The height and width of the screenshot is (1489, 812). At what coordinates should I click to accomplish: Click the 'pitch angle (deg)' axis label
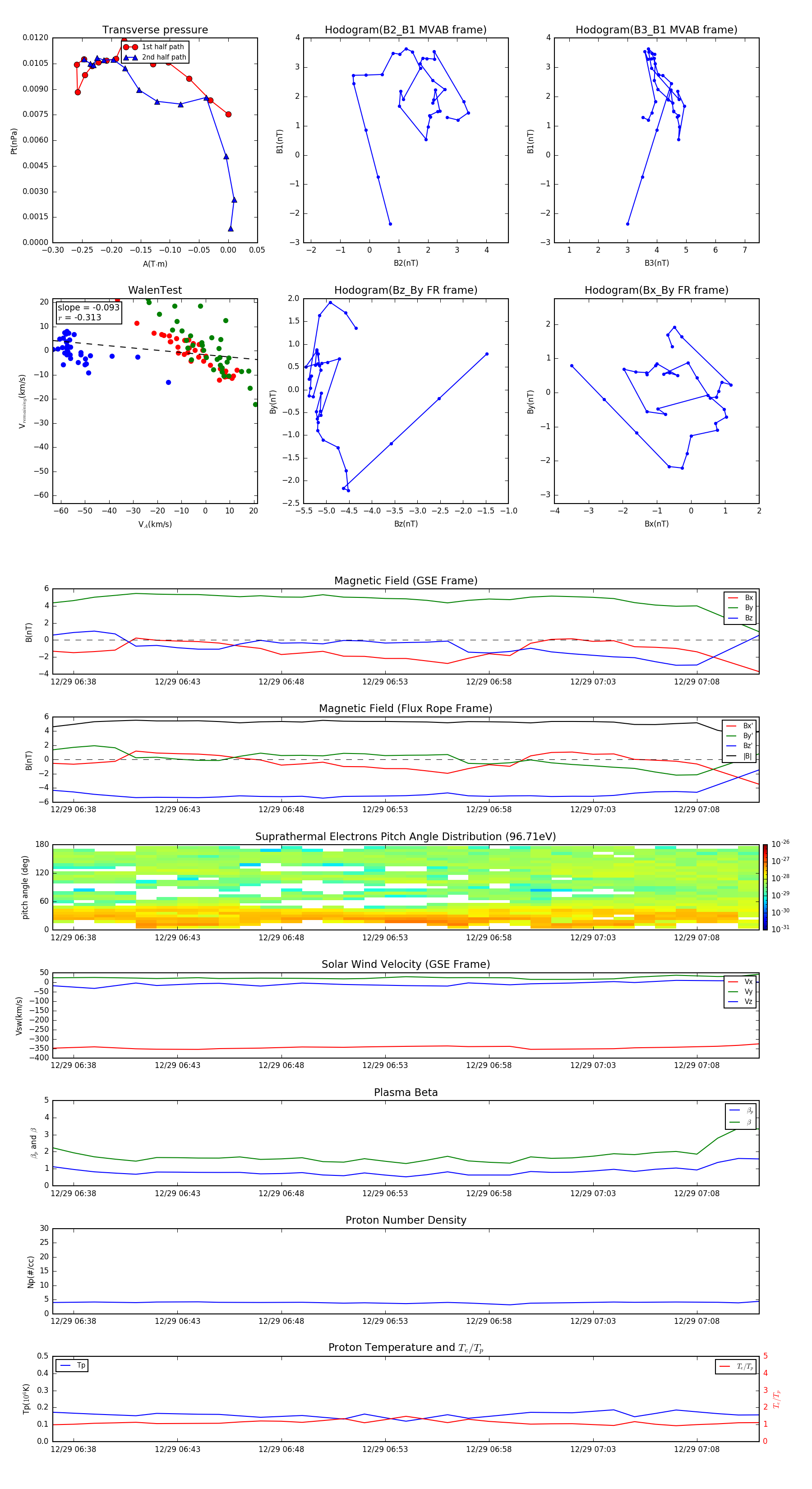click(25, 887)
